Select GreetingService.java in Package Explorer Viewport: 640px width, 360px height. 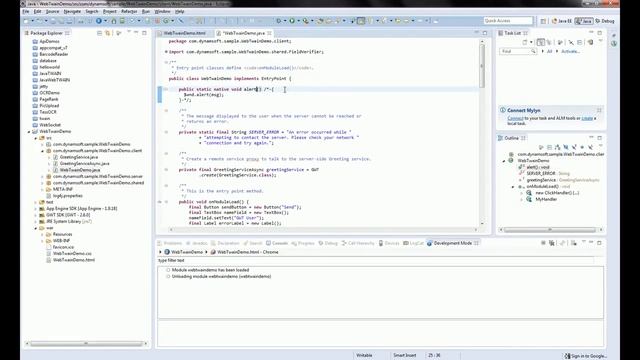[78, 157]
